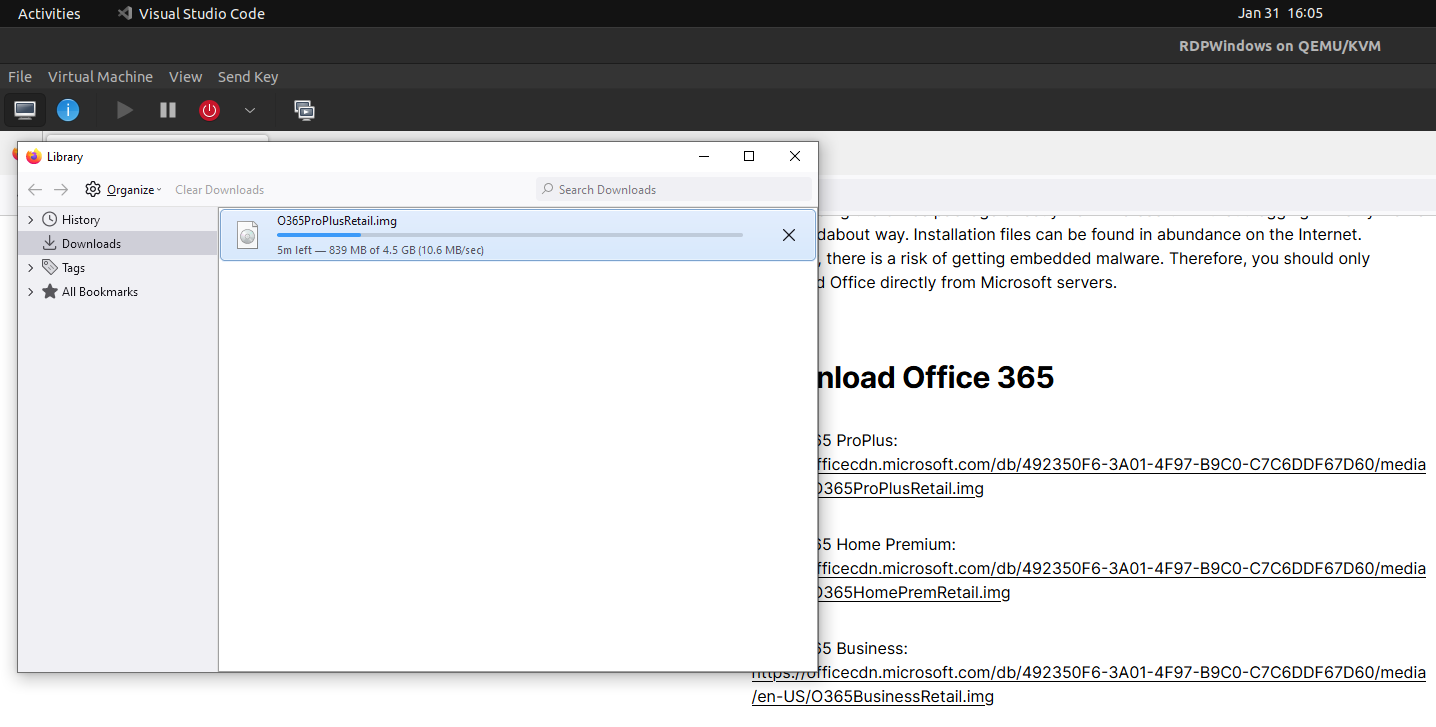Open shutdown options dropdown arrow
Screen dimensions: 1436x727
tap(250, 110)
